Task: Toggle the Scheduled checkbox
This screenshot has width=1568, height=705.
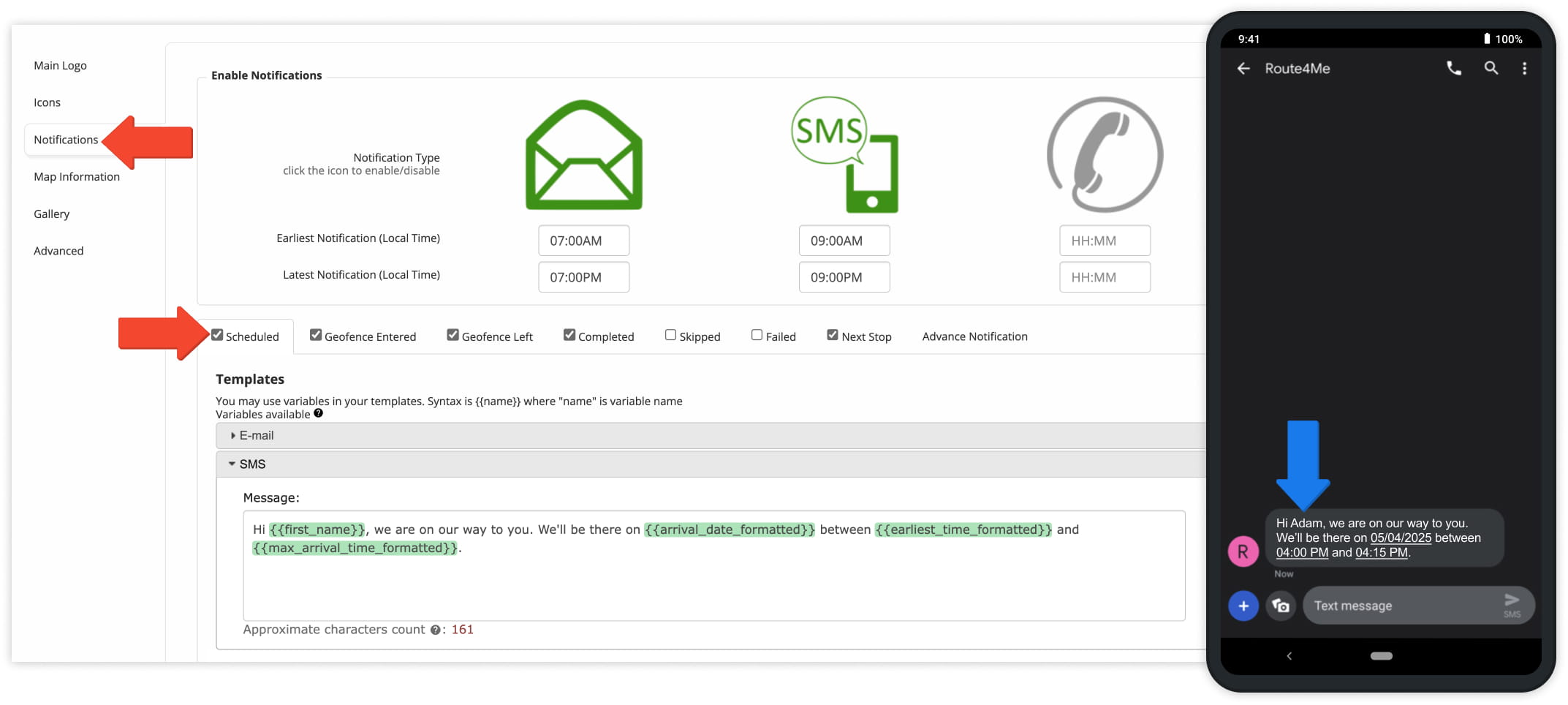Action: 217,335
